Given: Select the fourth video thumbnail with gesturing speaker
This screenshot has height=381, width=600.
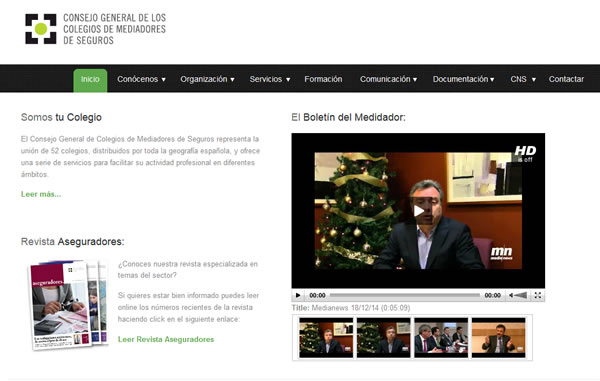Looking at the screenshot, I should pyautogui.click(x=499, y=338).
